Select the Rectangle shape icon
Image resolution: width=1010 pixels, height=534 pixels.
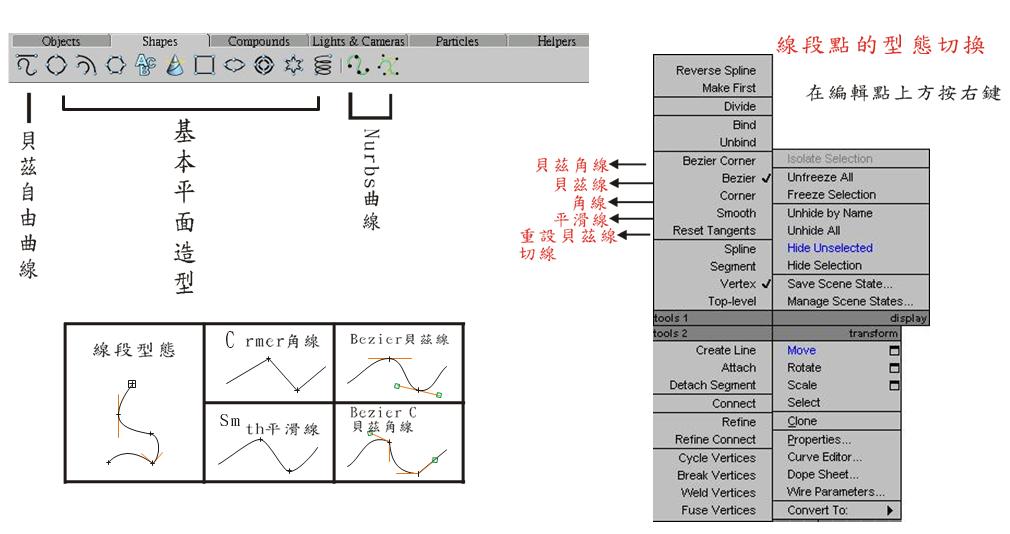pyautogui.click(x=205, y=65)
